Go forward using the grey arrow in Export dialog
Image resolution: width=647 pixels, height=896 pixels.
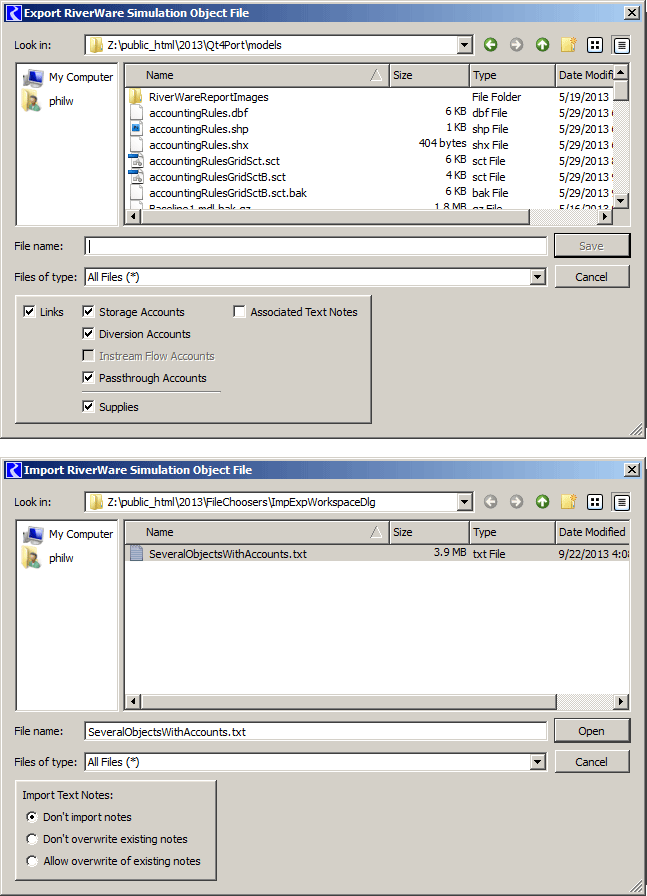coord(516,45)
